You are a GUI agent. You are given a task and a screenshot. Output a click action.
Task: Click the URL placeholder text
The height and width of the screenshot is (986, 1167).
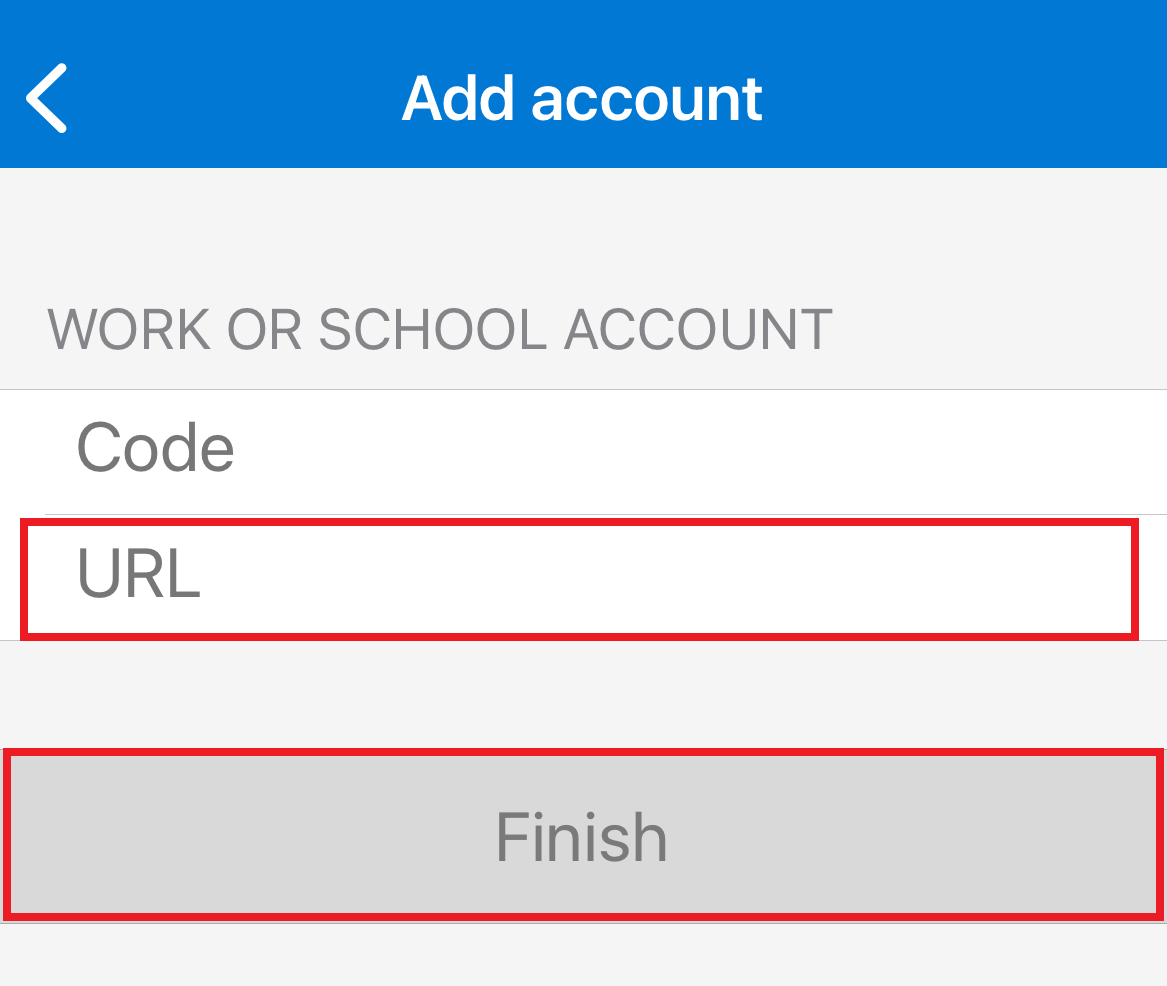[x=139, y=576]
